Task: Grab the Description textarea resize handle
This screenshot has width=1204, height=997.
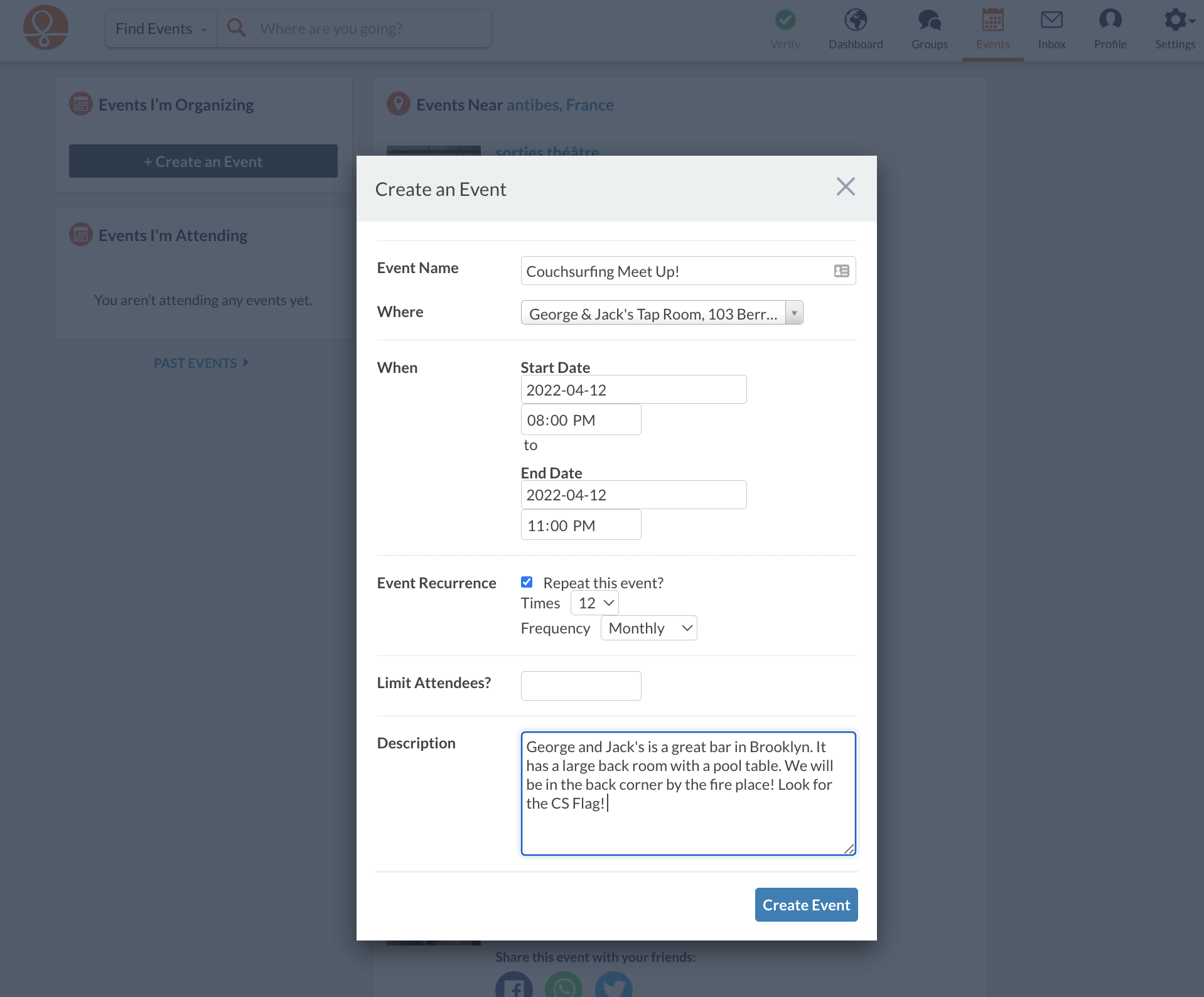Action: tap(849, 849)
